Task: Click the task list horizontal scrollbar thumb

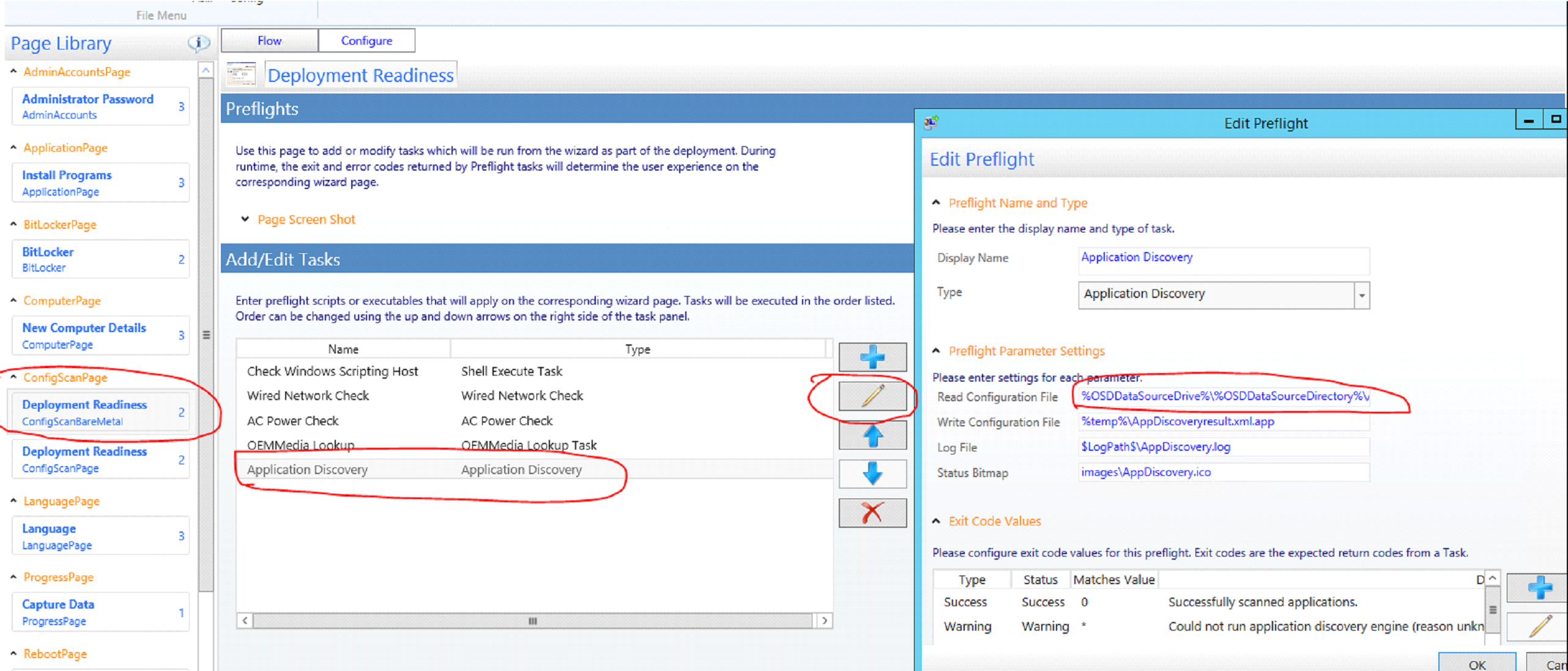Action: (x=532, y=621)
